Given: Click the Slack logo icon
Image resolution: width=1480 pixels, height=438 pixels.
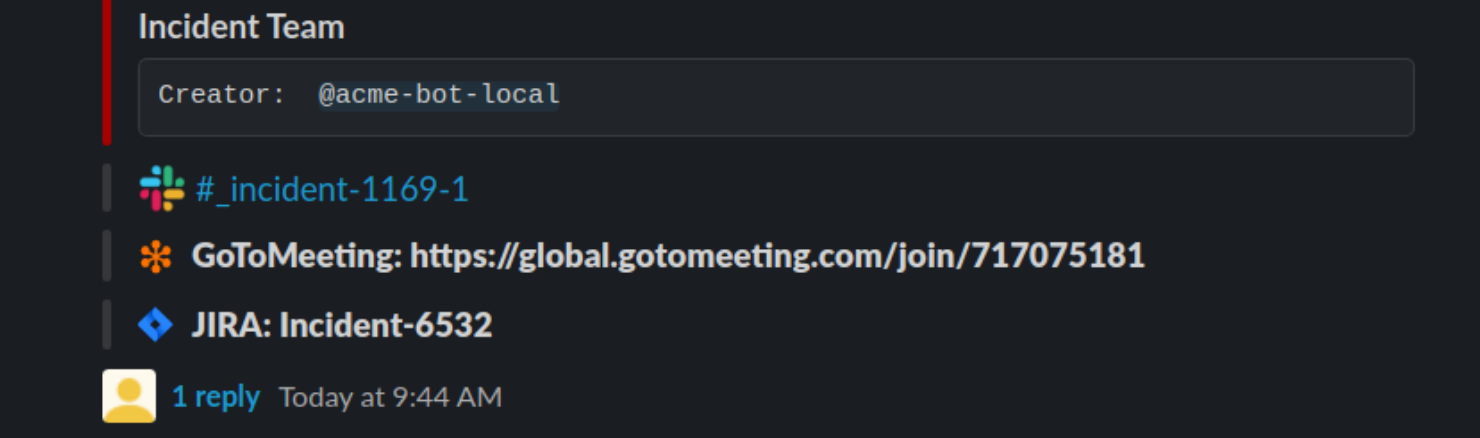Looking at the screenshot, I should click(x=162, y=188).
